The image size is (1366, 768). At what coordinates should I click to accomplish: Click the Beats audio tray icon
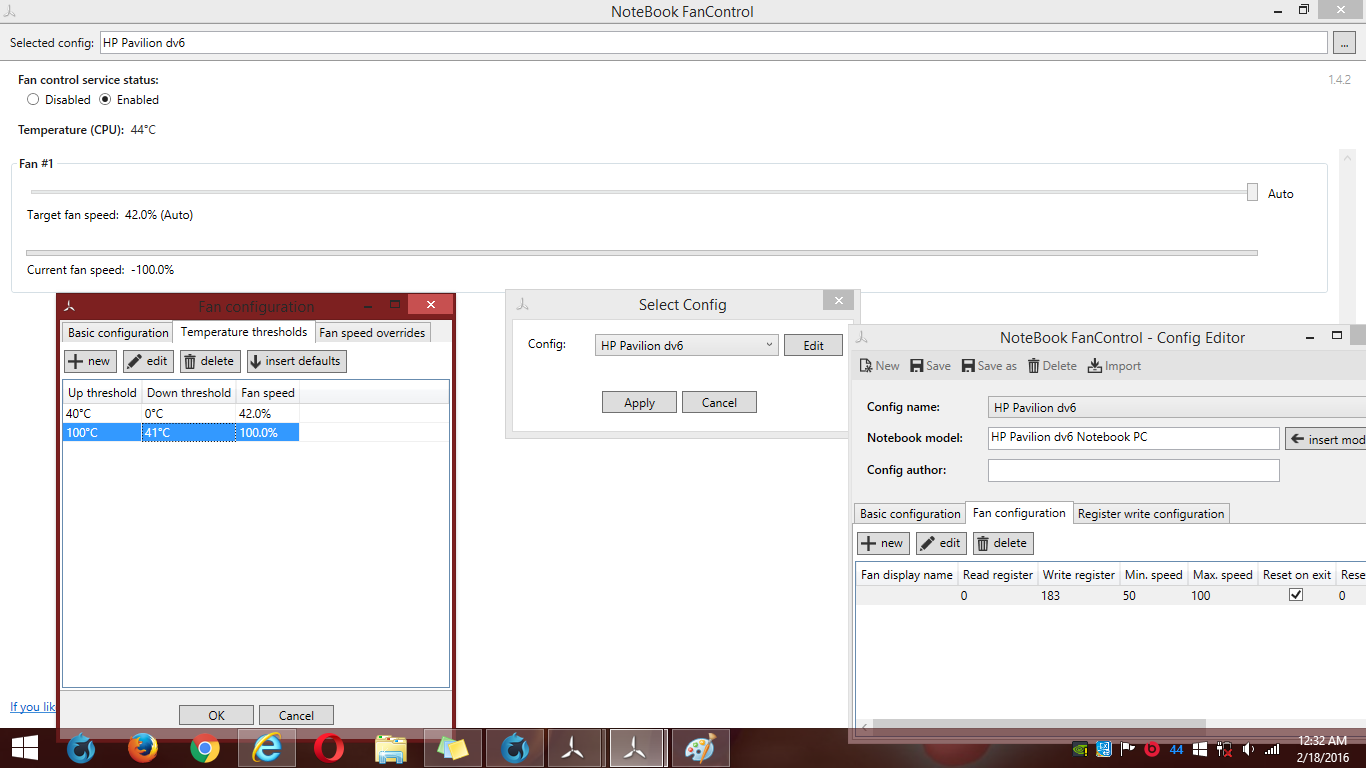1150,749
